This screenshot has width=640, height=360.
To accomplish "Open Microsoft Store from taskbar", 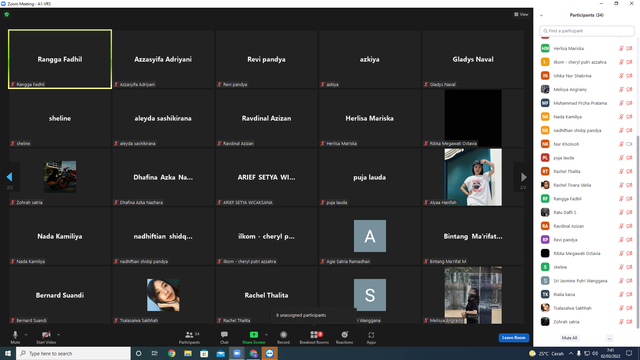I will pyautogui.click(x=204, y=353).
